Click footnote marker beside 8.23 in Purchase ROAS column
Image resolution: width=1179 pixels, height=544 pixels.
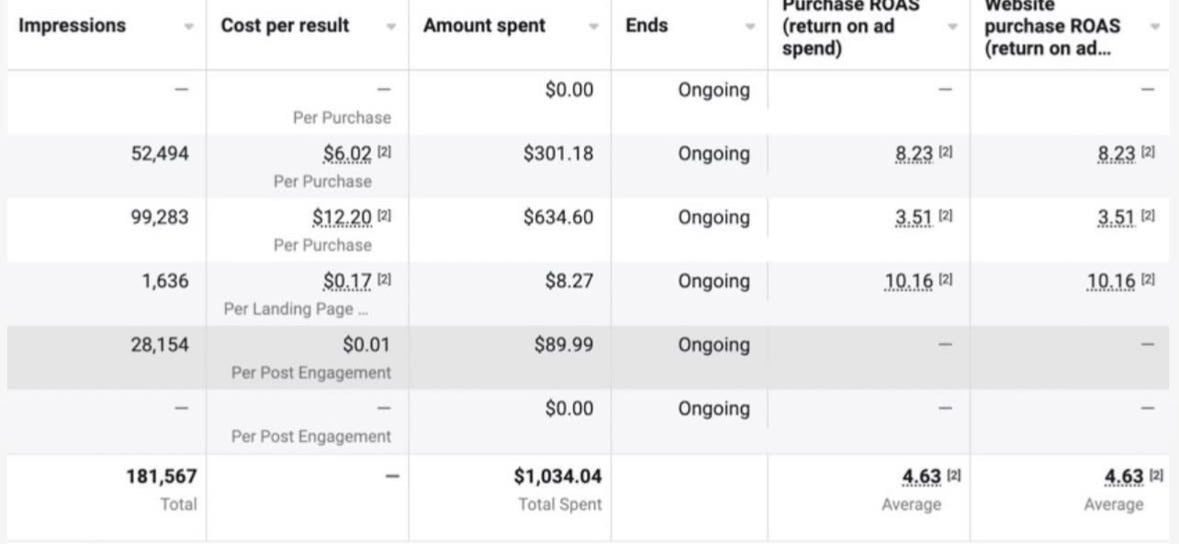(946, 154)
